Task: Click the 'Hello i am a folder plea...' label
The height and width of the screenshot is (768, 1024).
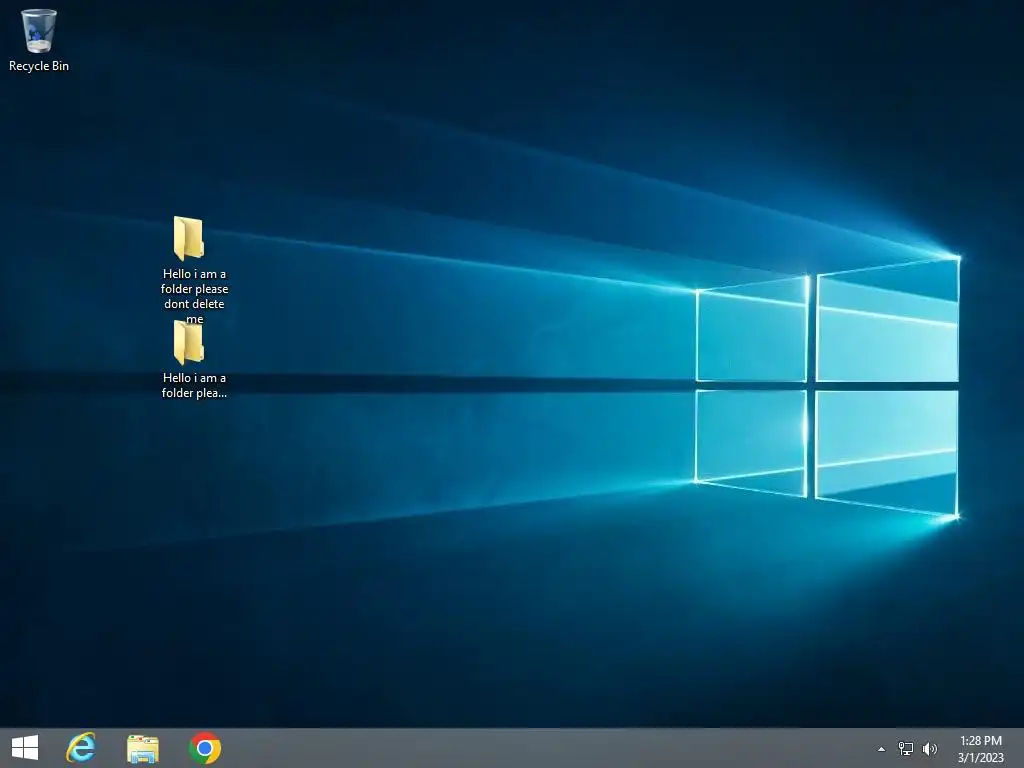Action: tap(195, 385)
